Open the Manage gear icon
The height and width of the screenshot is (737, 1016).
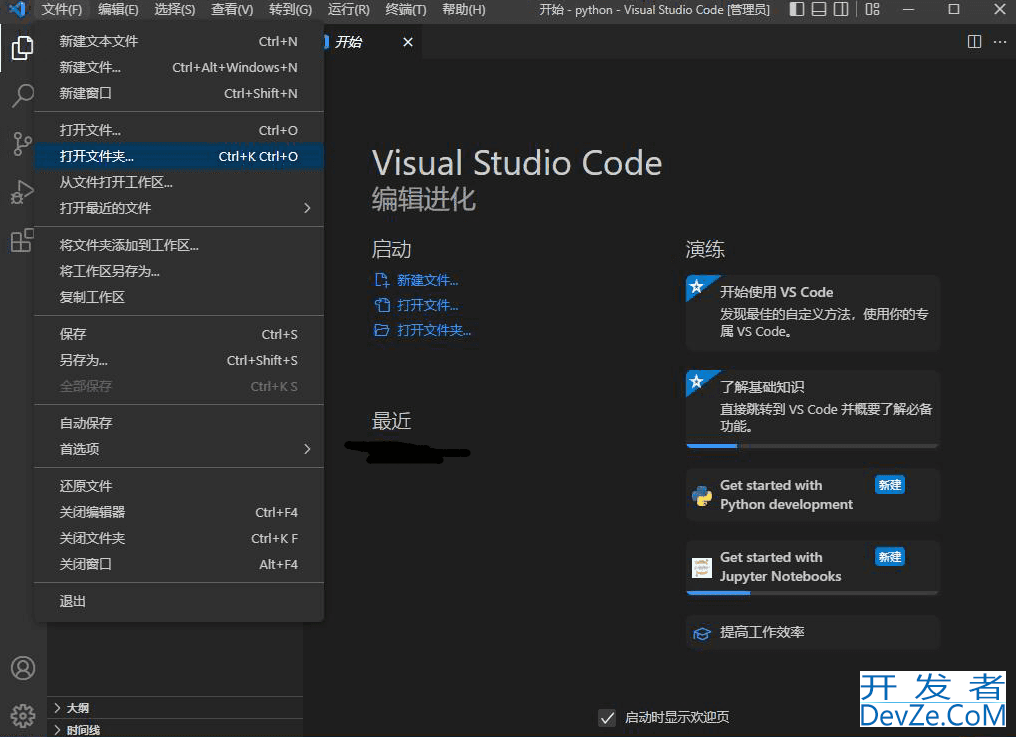tap(23, 716)
